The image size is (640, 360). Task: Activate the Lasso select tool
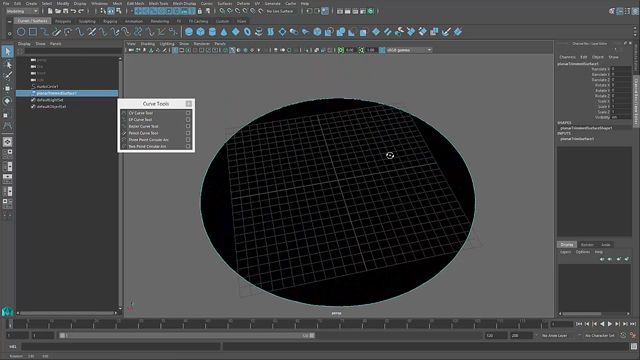tap(7, 64)
